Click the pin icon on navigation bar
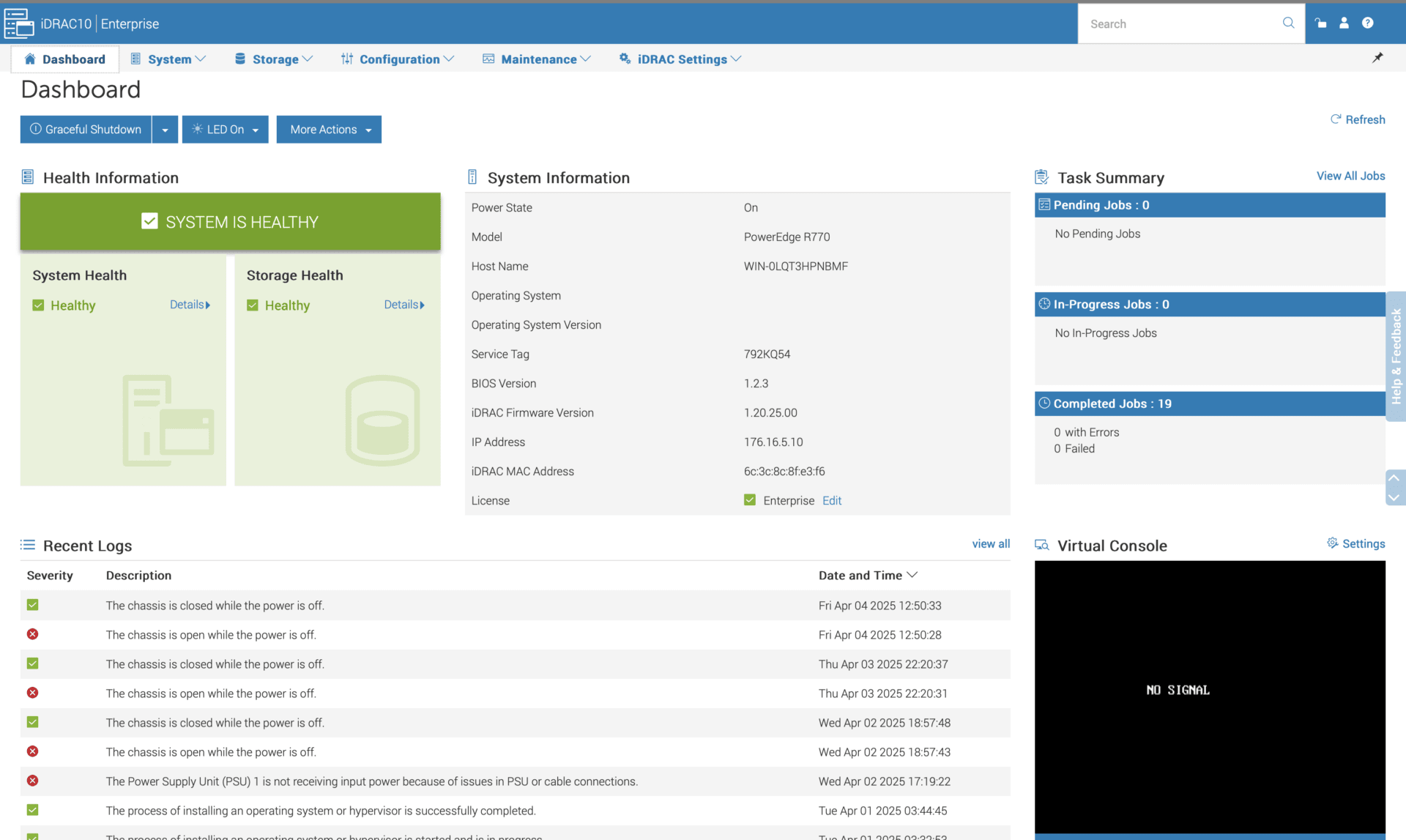1406x840 pixels. (1377, 58)
